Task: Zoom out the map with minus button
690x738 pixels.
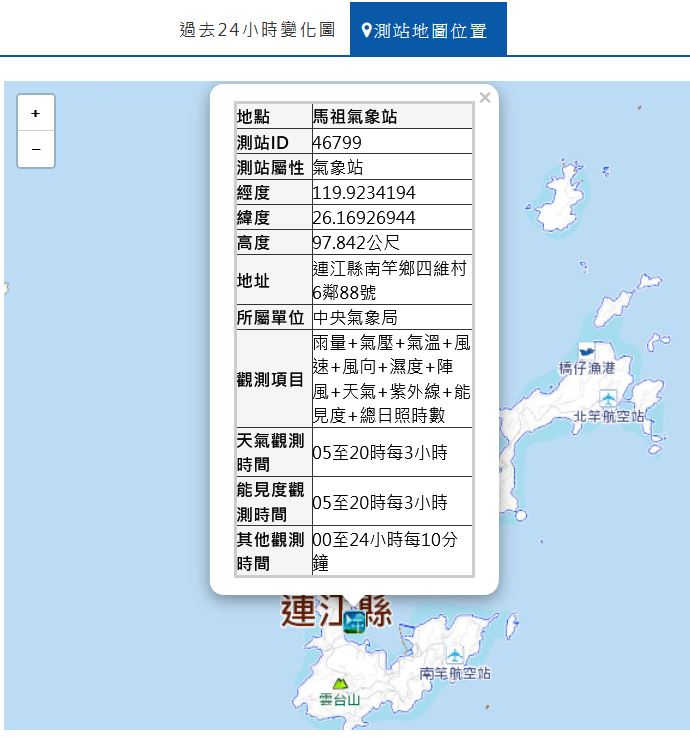Action: [36, 149]
